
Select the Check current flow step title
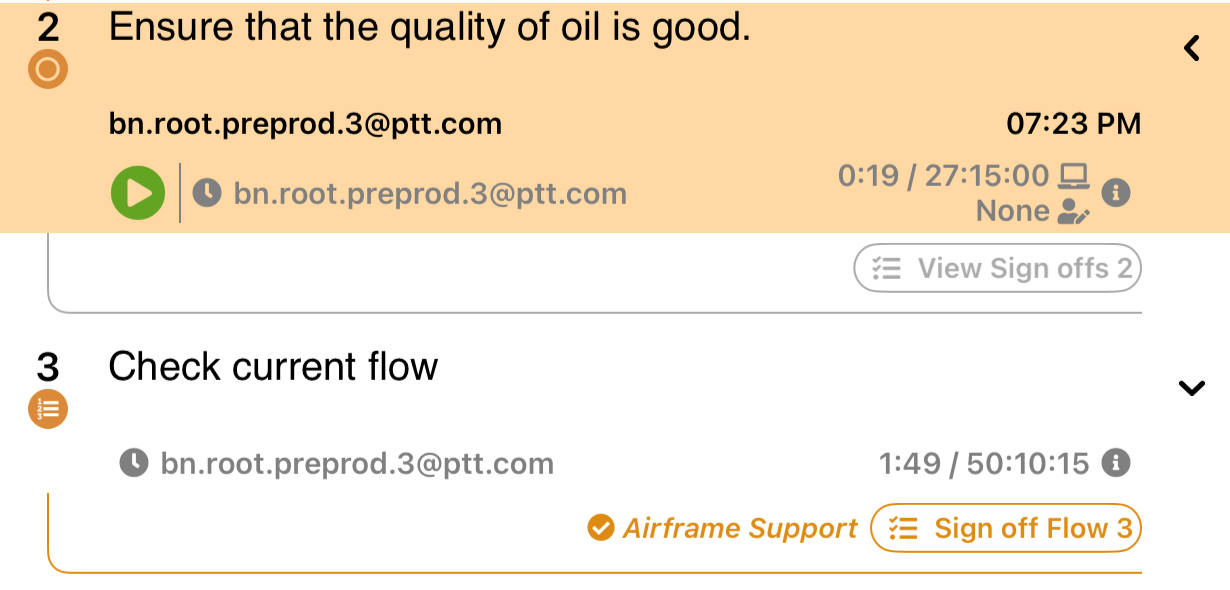click(x=273, y=367)
